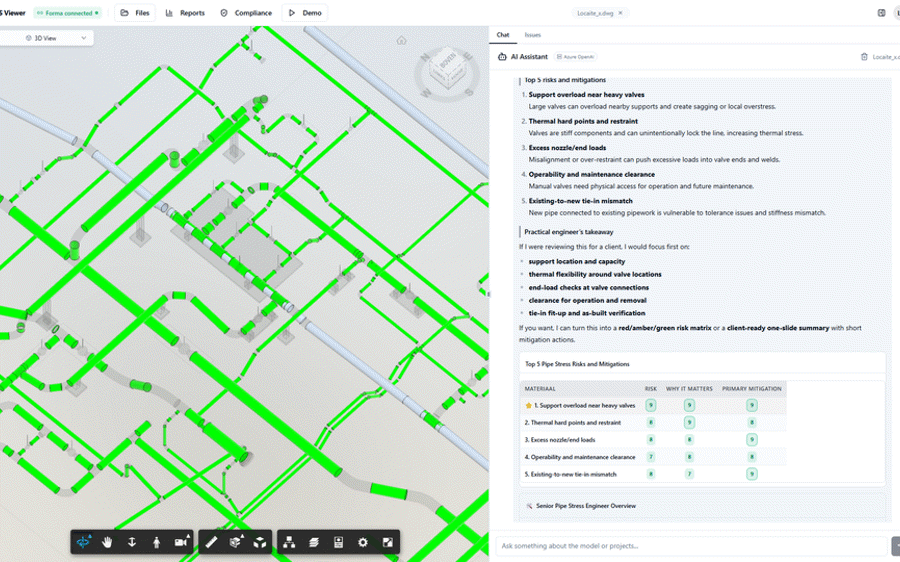
Task: Click the AI Assistant robot icon
Action: [502, 56]
